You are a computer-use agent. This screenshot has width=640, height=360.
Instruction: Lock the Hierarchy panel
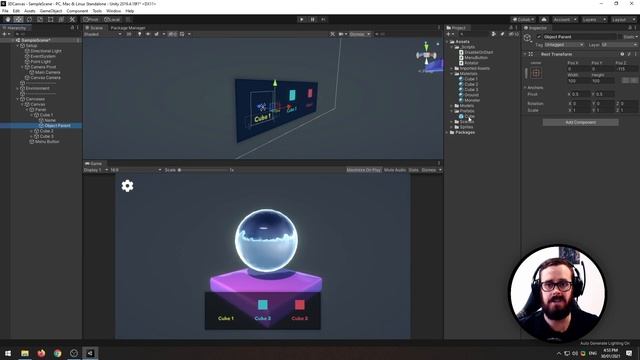click(x=72, y=28)
